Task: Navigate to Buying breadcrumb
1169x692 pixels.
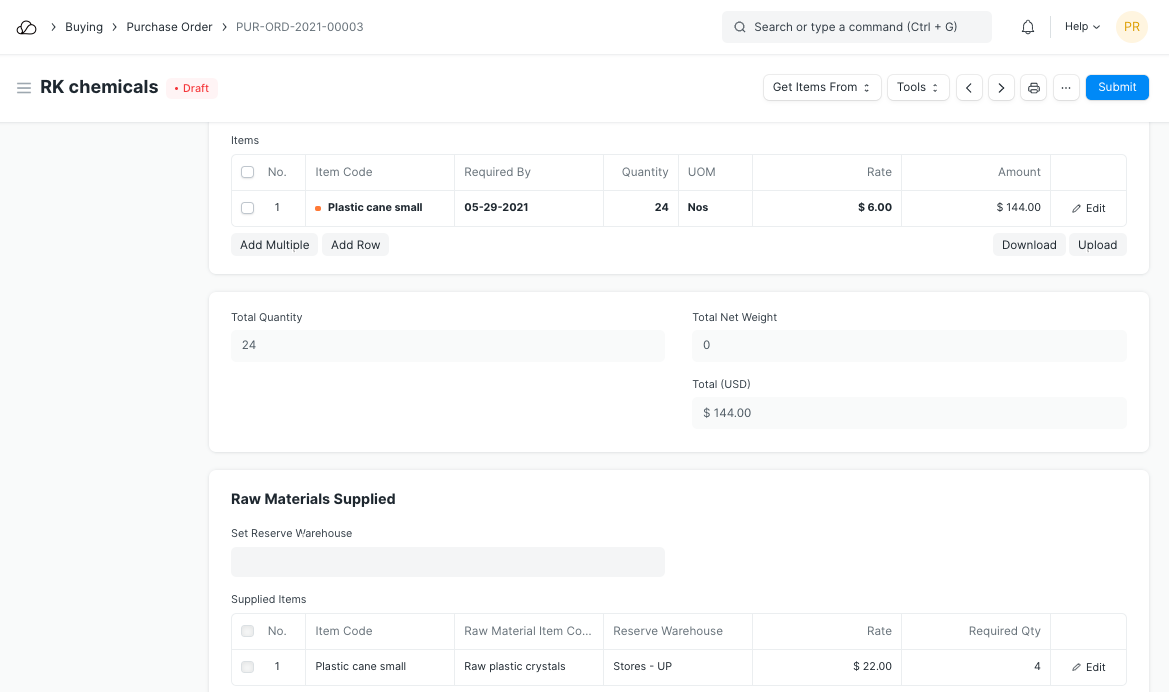Action: [84, 27]
